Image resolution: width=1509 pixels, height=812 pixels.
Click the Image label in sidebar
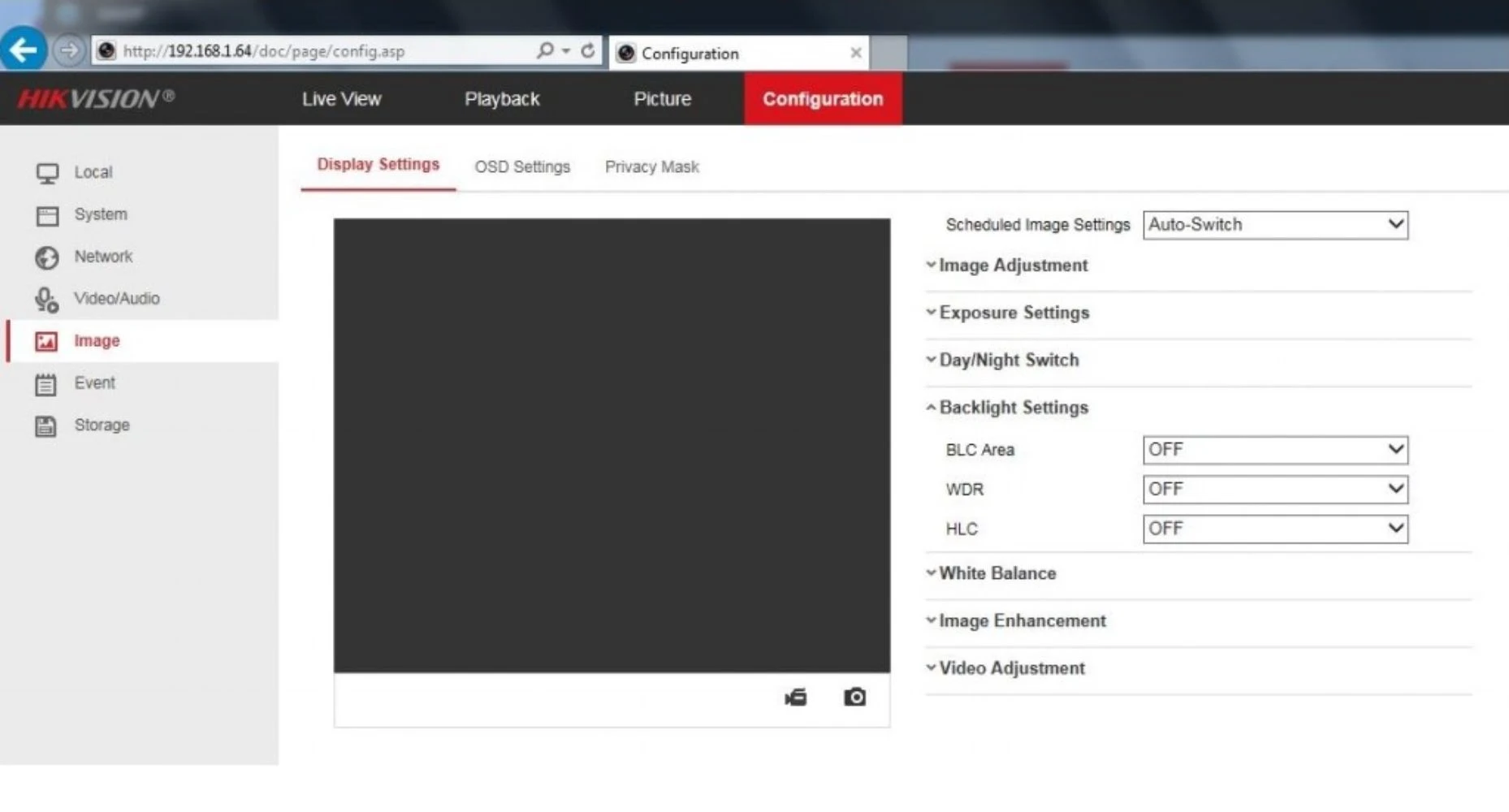(97, 341)
